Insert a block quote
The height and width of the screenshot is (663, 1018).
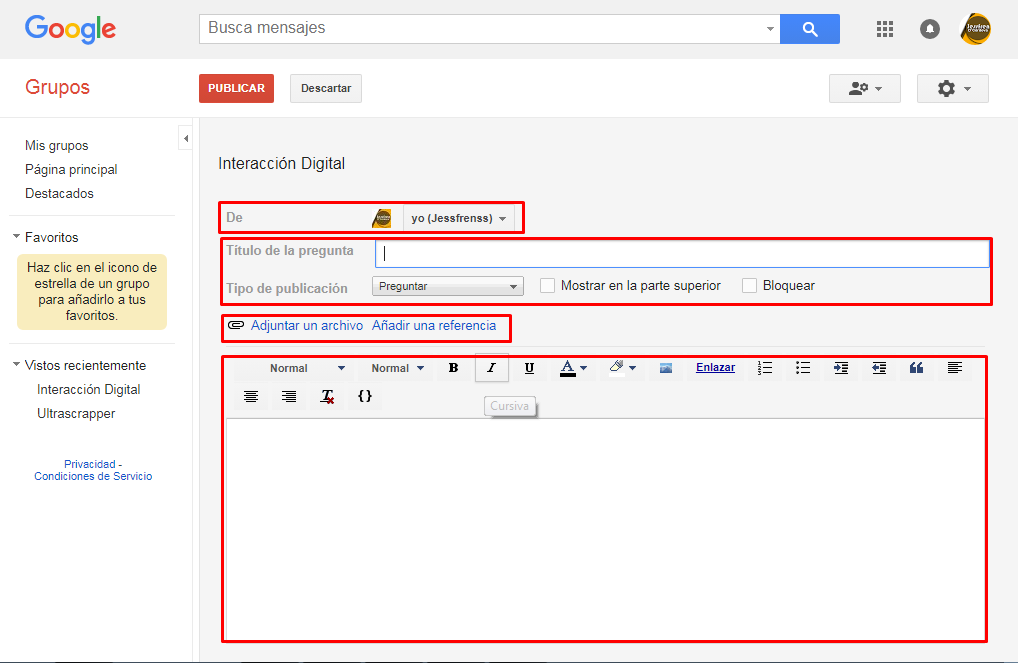(x=916, y=368)
